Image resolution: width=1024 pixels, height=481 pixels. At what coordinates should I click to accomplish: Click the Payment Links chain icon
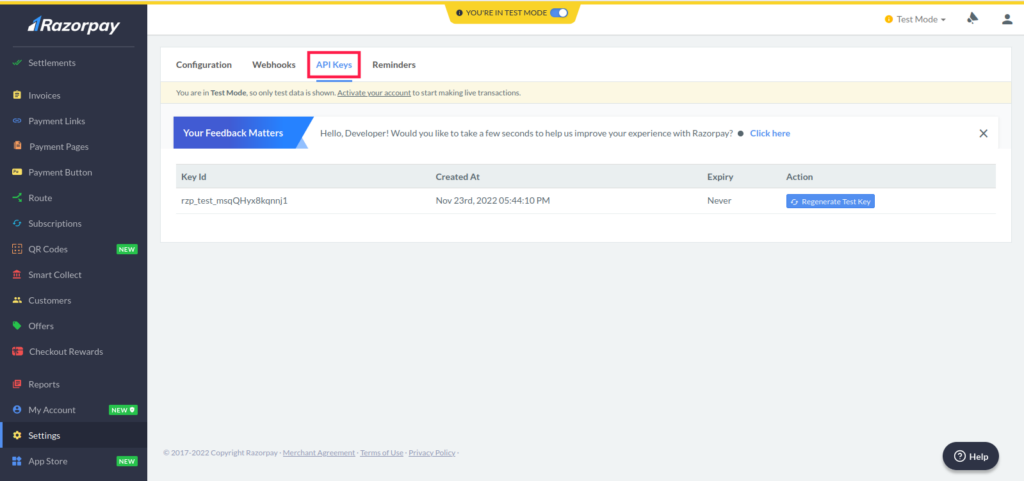17,121
